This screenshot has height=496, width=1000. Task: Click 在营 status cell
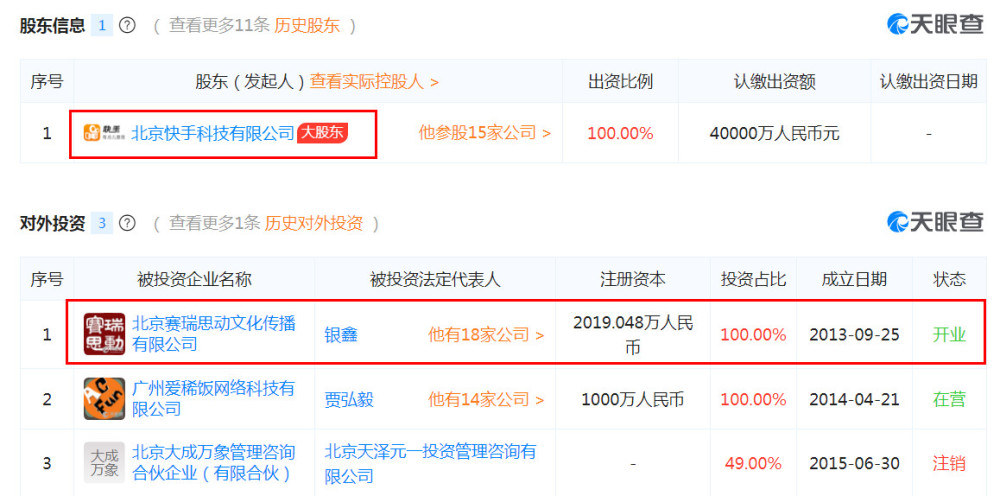tap(950, 400)
